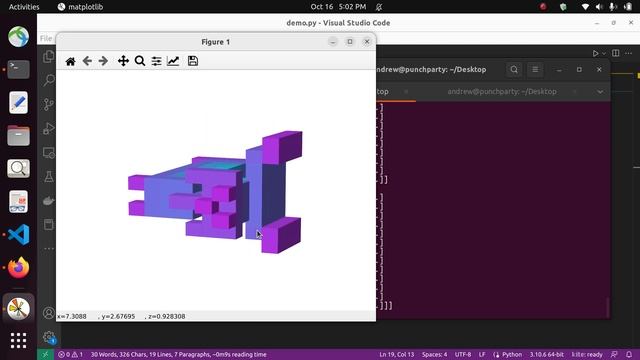Open the matplotlib app menu in top bar
The image size is (640, 360).
point(80,7)
